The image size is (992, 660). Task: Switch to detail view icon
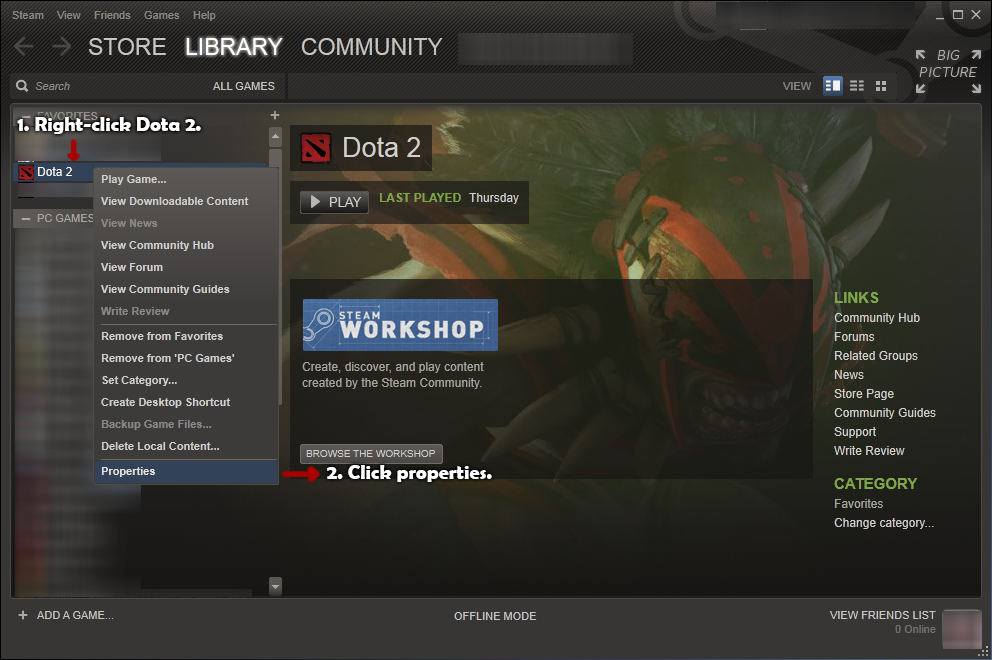tap(833, 85)
